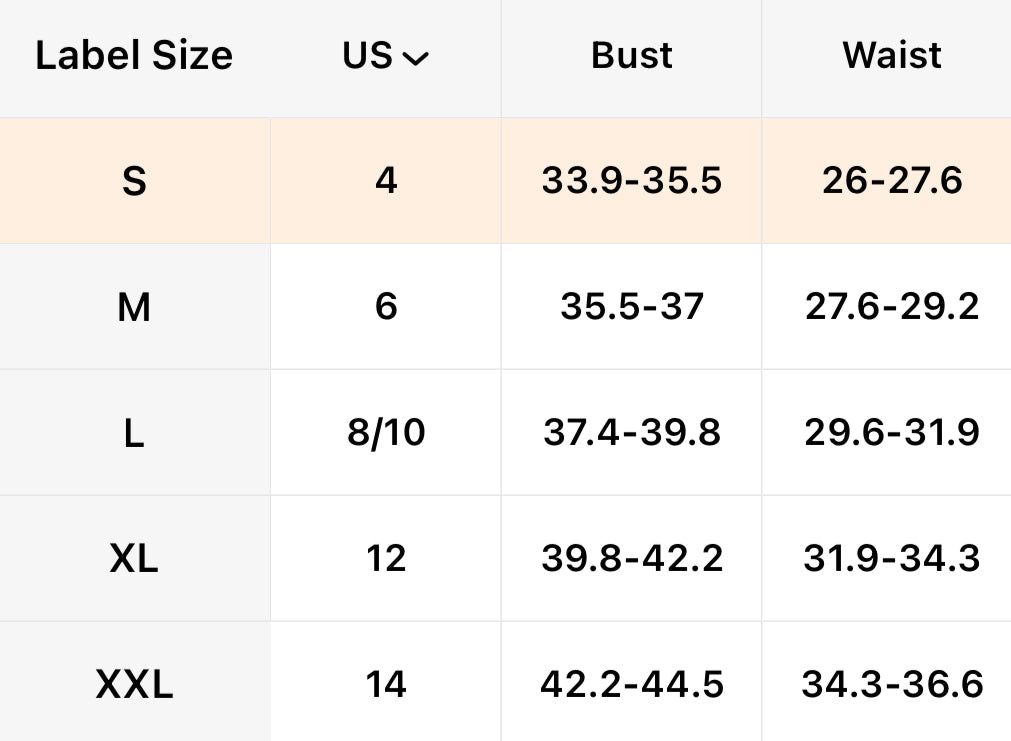Screen dimensions: 1011x741
Task: Click bust measurement 33.9-35.5
Action: pos(632,181)
